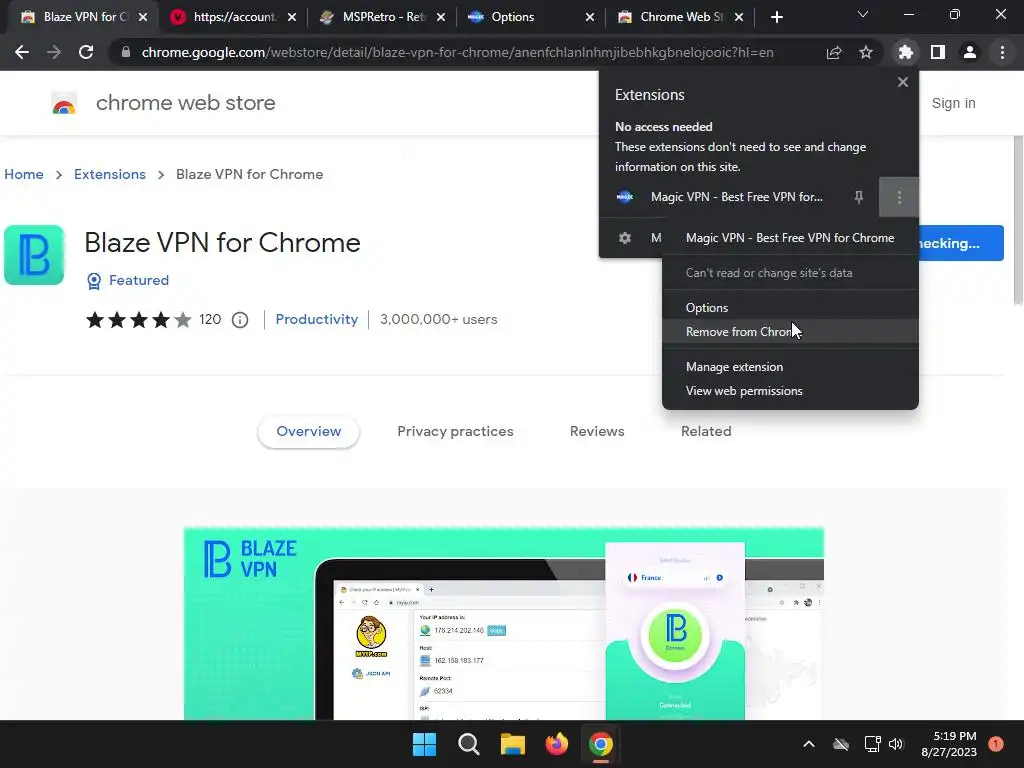Image resolution: width=1024 pixels, height=768 pixels.
Task: Switch to the MSPRetro tab
Action: [x=383, y=17]
